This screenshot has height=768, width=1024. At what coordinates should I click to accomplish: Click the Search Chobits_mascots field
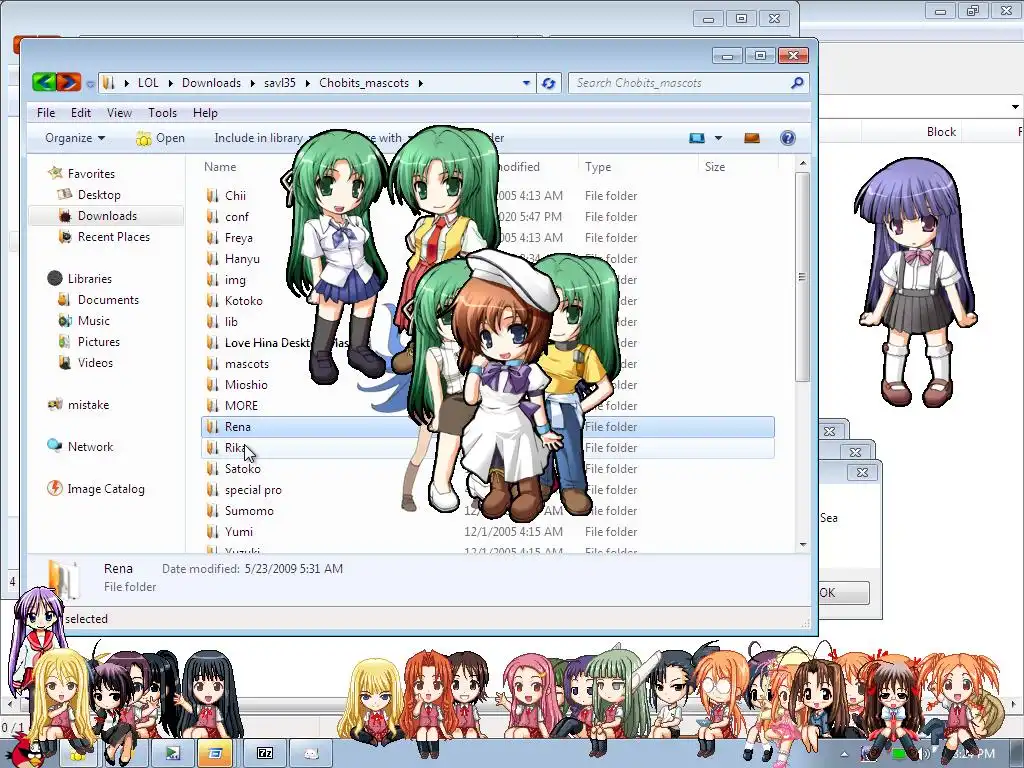(689, 83)
